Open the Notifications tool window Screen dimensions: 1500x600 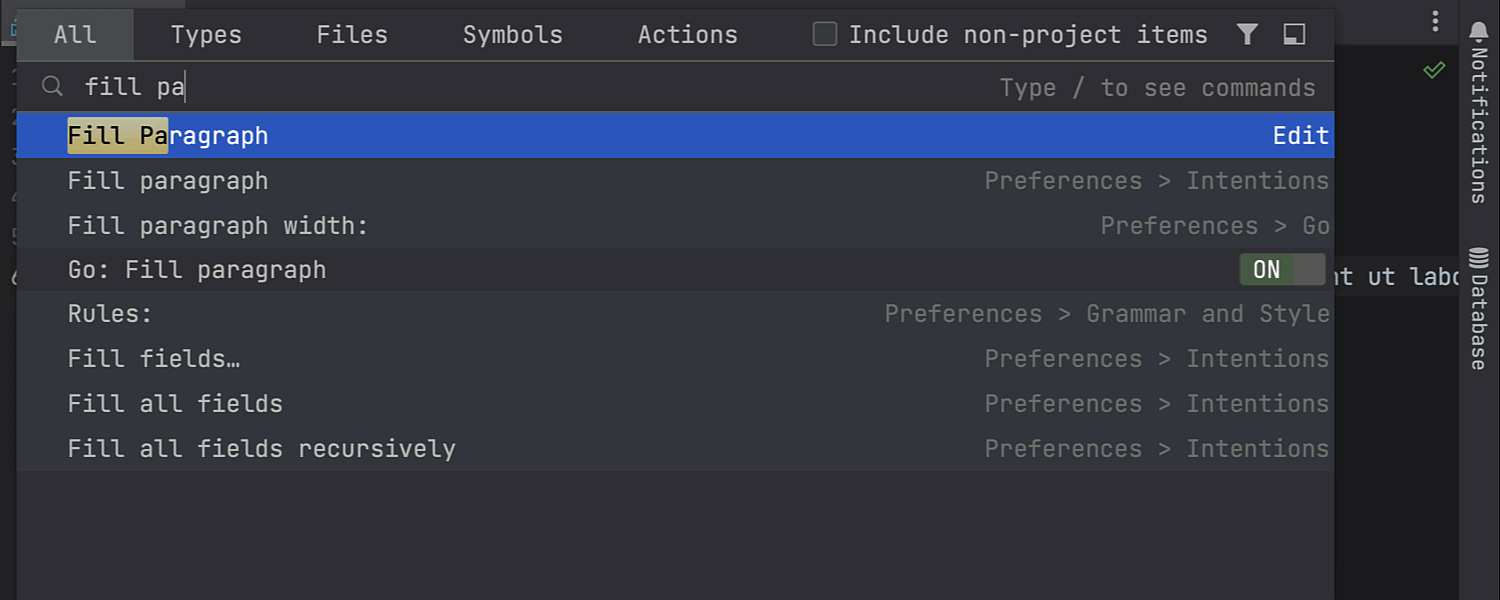[1479, 112]
